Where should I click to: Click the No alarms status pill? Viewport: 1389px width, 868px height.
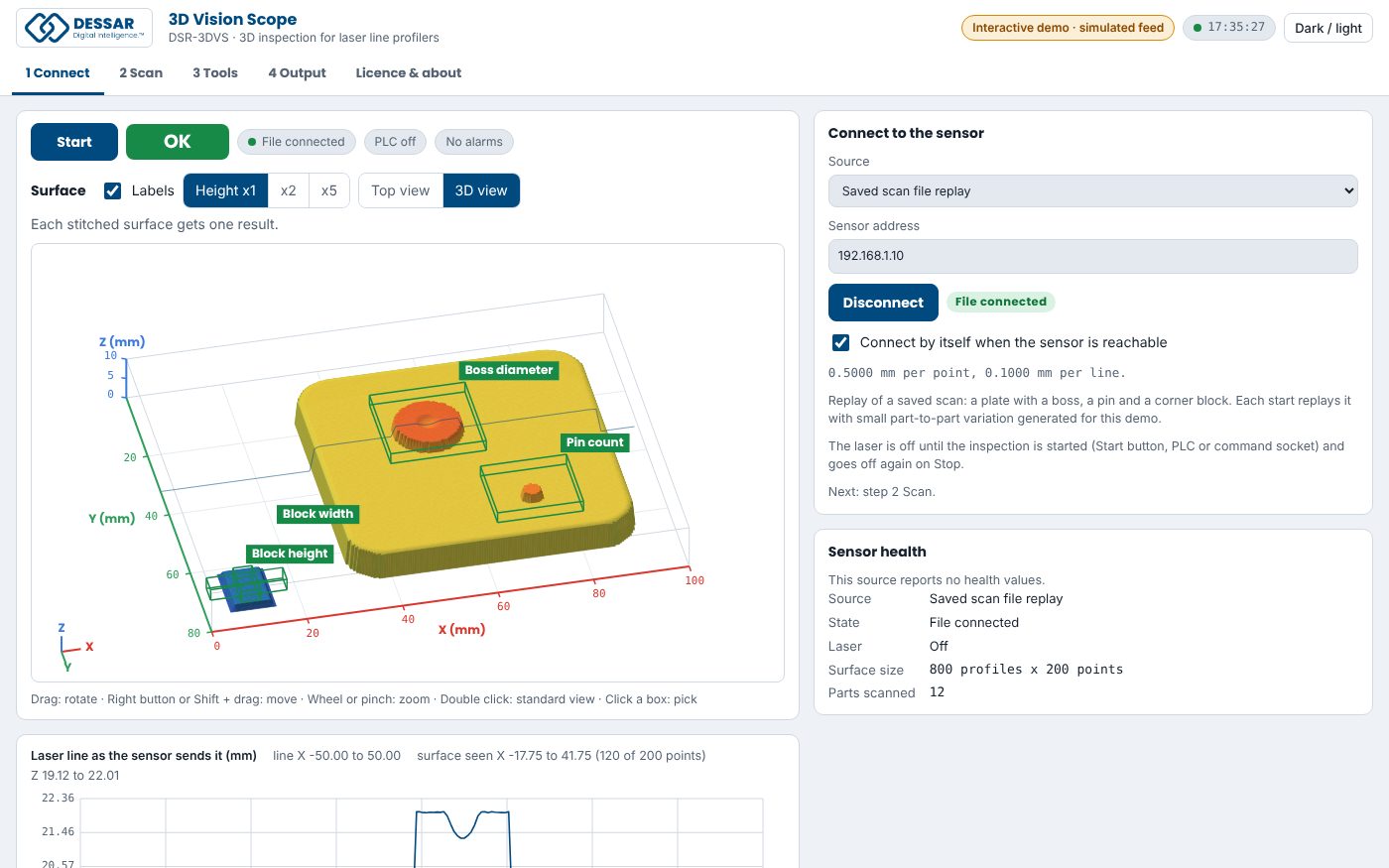[474, 142]
